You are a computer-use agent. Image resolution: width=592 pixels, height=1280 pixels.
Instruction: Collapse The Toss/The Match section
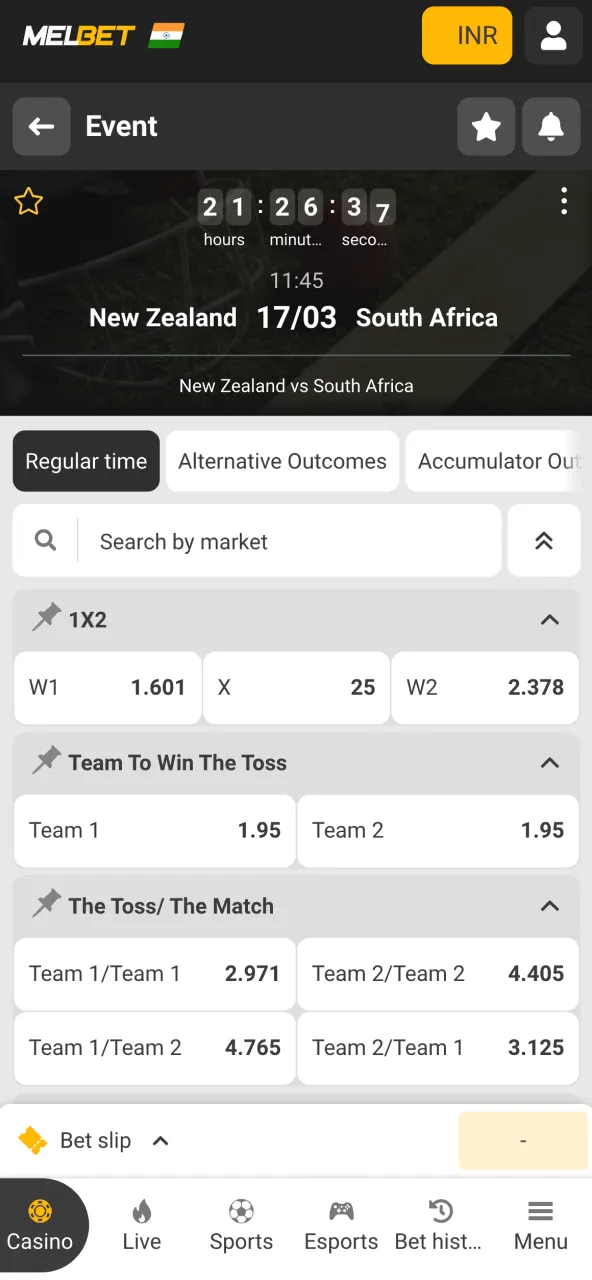(549, 906)
